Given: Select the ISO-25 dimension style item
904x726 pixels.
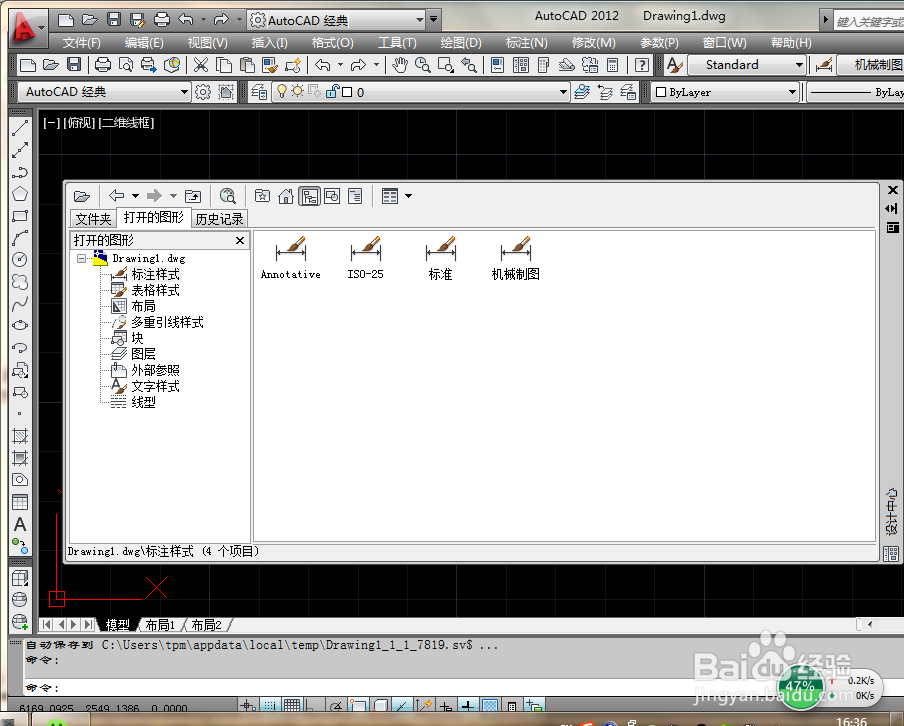Looking at the screenshot, I should [366, 258].
